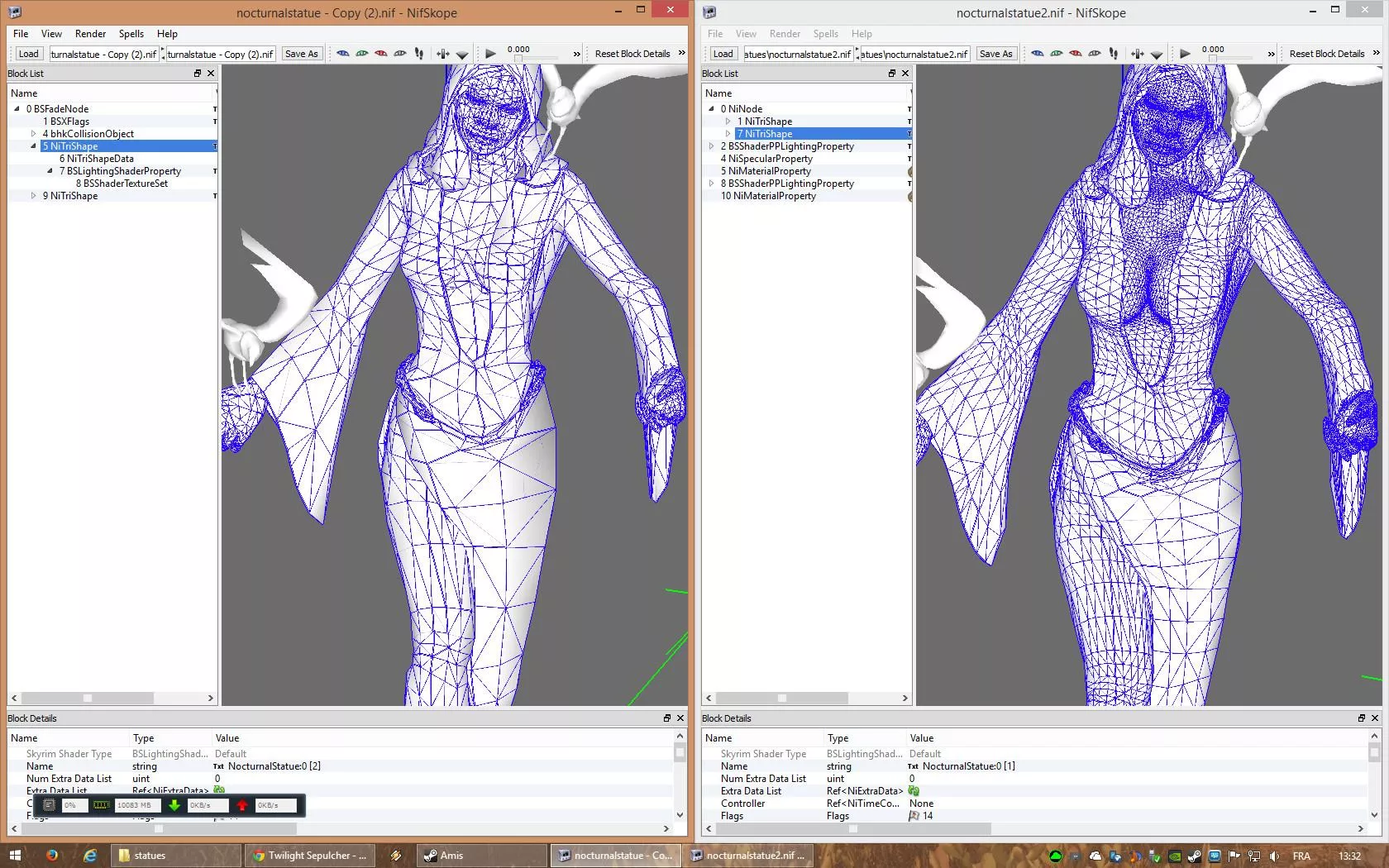Click the red eye view icon in left window

point(381,54)
